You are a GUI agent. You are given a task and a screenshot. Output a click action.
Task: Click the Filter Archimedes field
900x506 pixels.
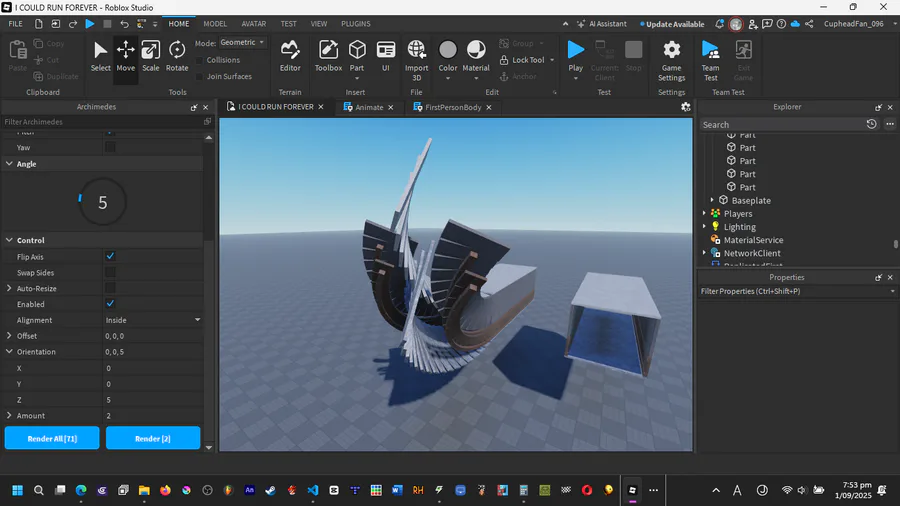point(102,122)
